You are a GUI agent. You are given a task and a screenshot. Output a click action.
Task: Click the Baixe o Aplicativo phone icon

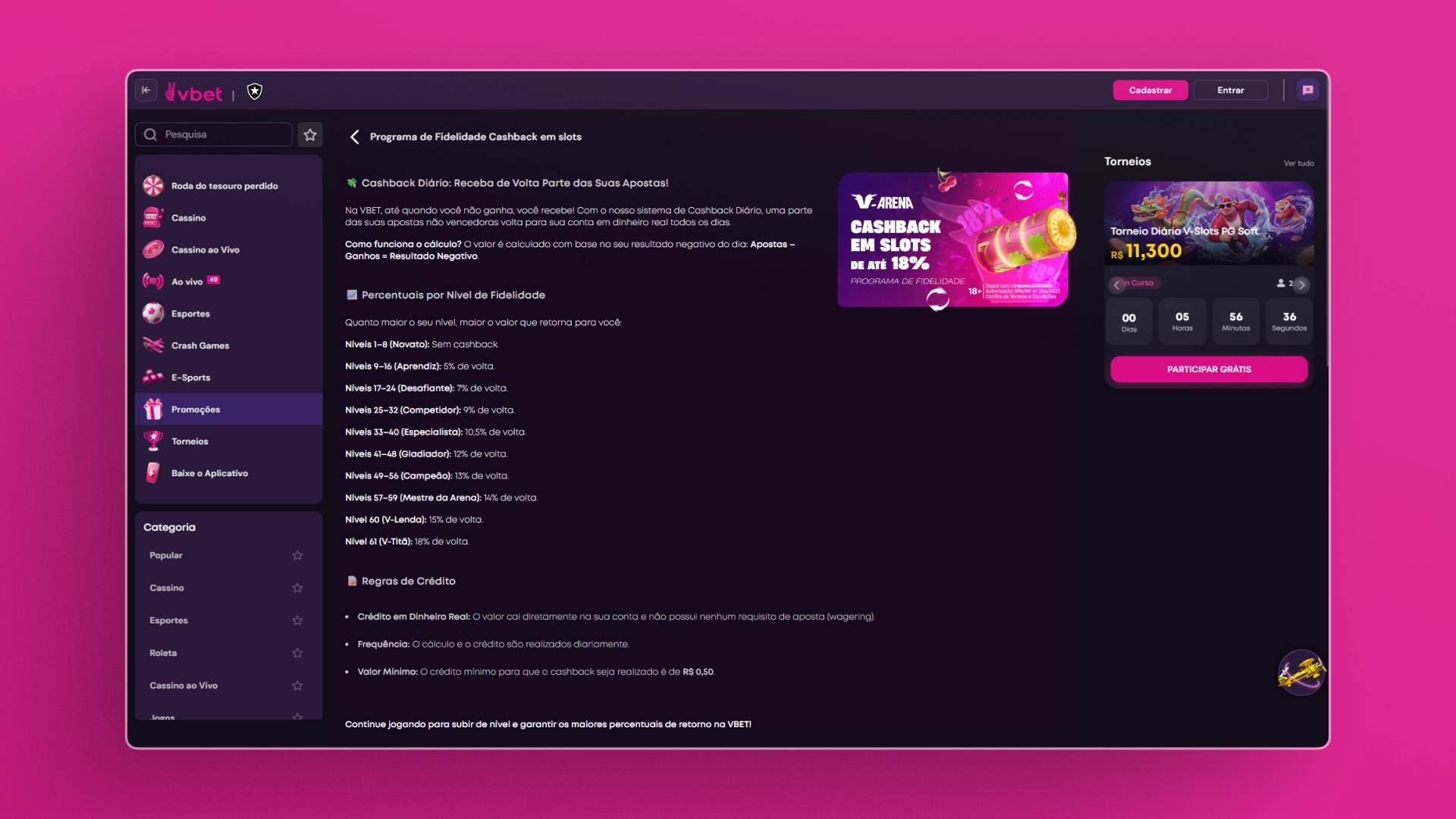pyautogui.click(x=153, y=473)
